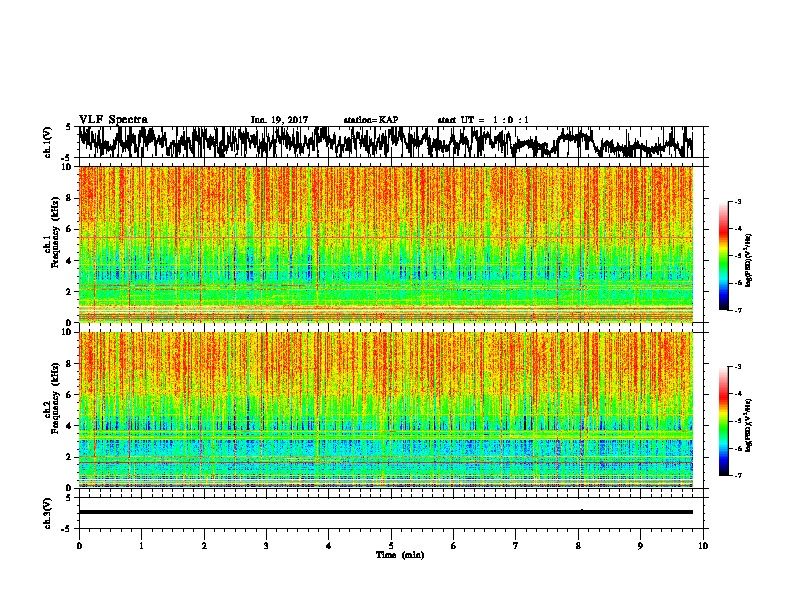
Task: Click the VLF Spectra title text
Action: point(113,120)
